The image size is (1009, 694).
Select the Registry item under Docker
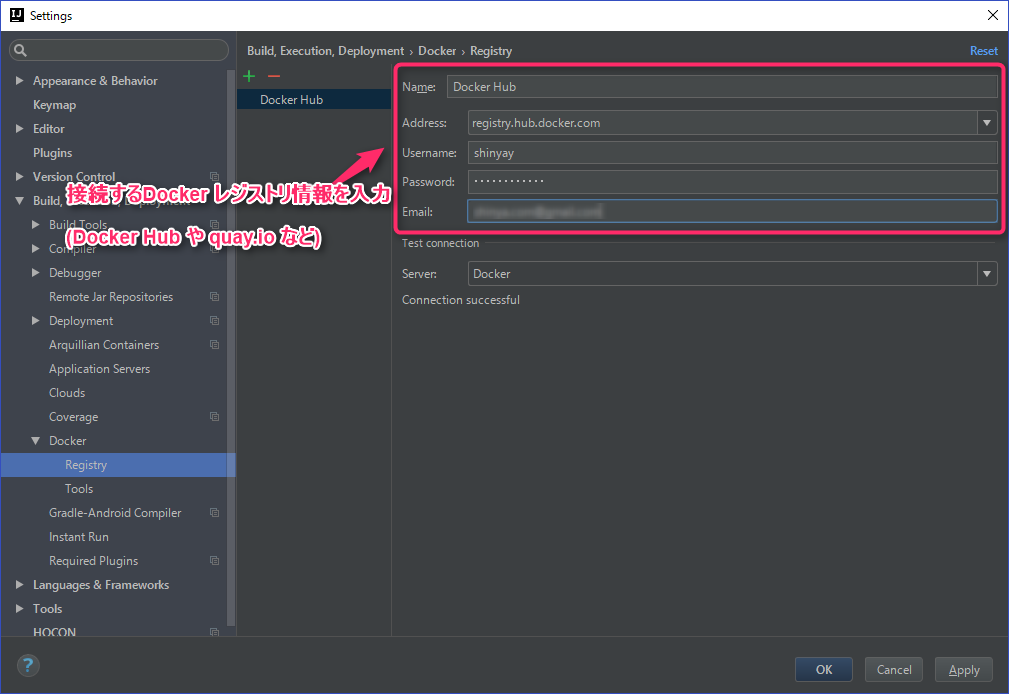click(118, 465)
